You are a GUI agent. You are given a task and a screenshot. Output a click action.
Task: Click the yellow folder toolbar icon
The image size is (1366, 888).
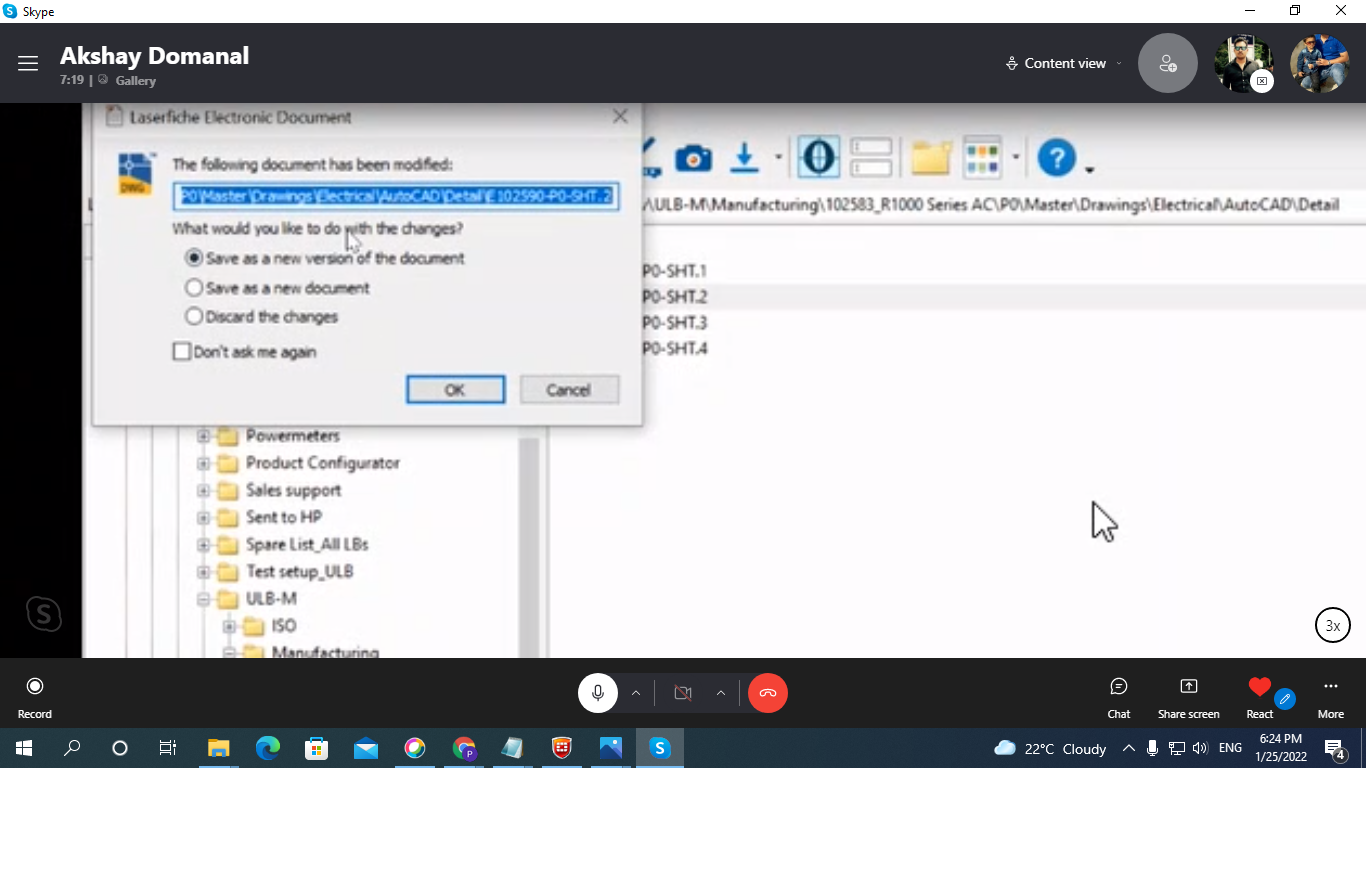coord(930,158)
